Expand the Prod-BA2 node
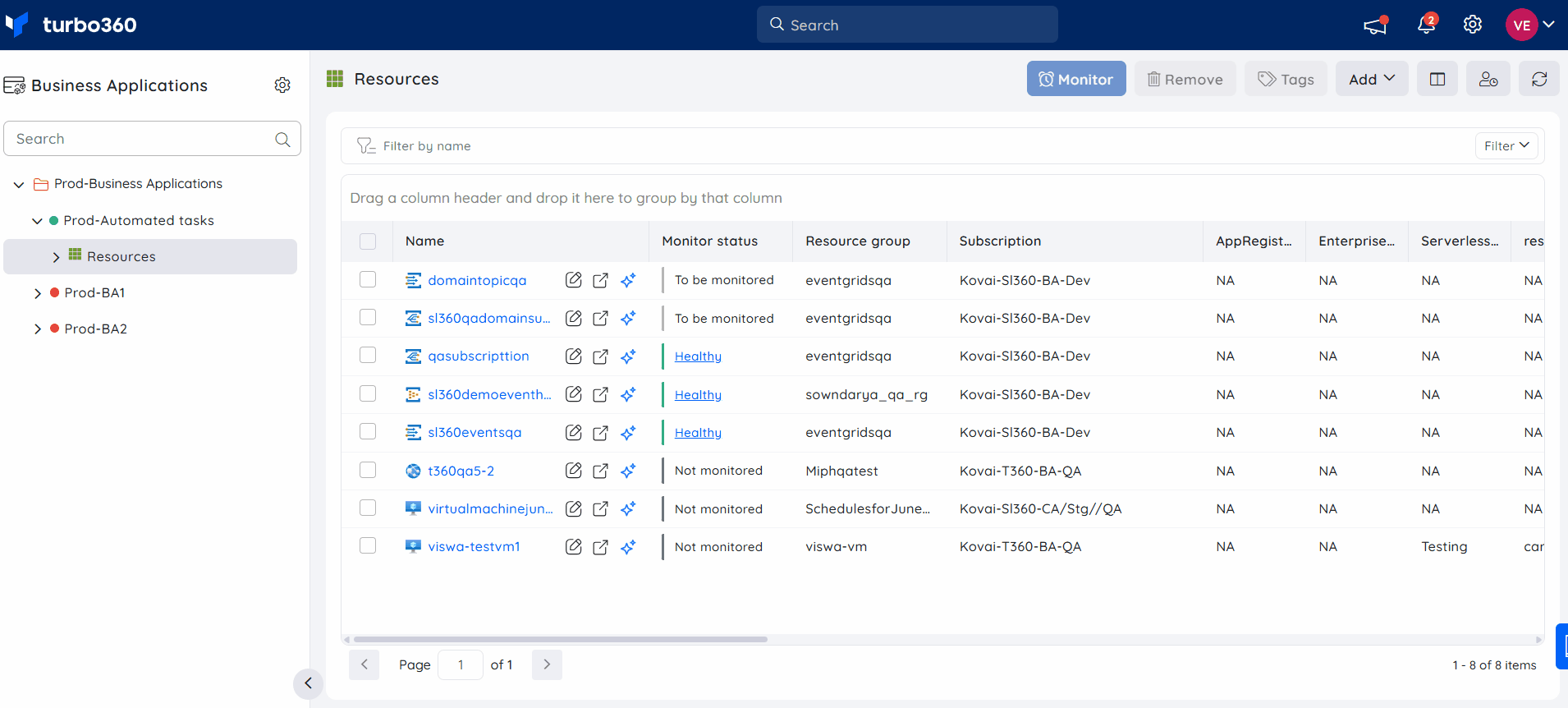This screenshot has height=708, width=1568. pos(37,329)
